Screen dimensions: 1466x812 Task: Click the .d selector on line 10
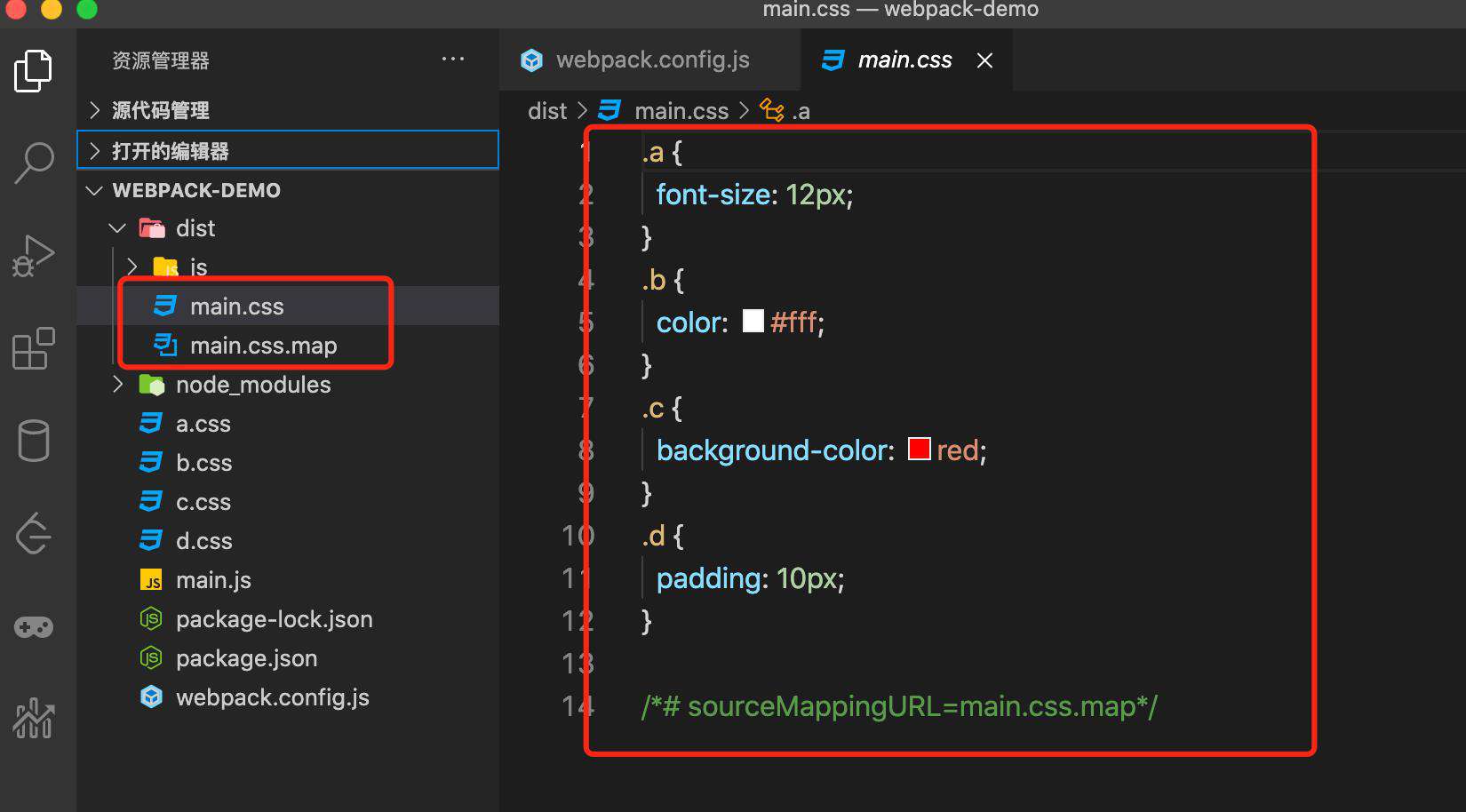(654, 536)
